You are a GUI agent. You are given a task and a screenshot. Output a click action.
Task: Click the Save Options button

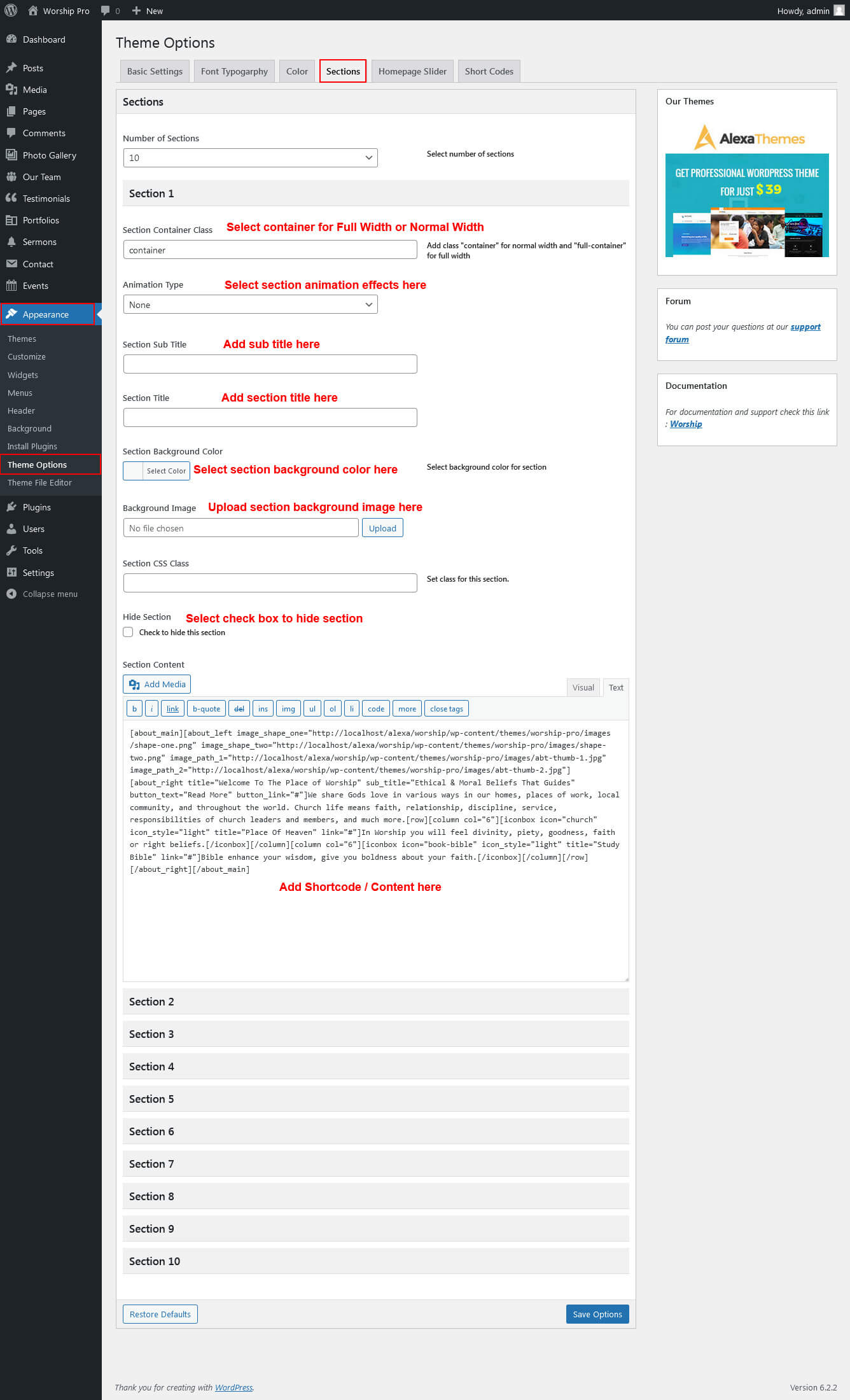pyautogui.click(x=597, y=1314)
